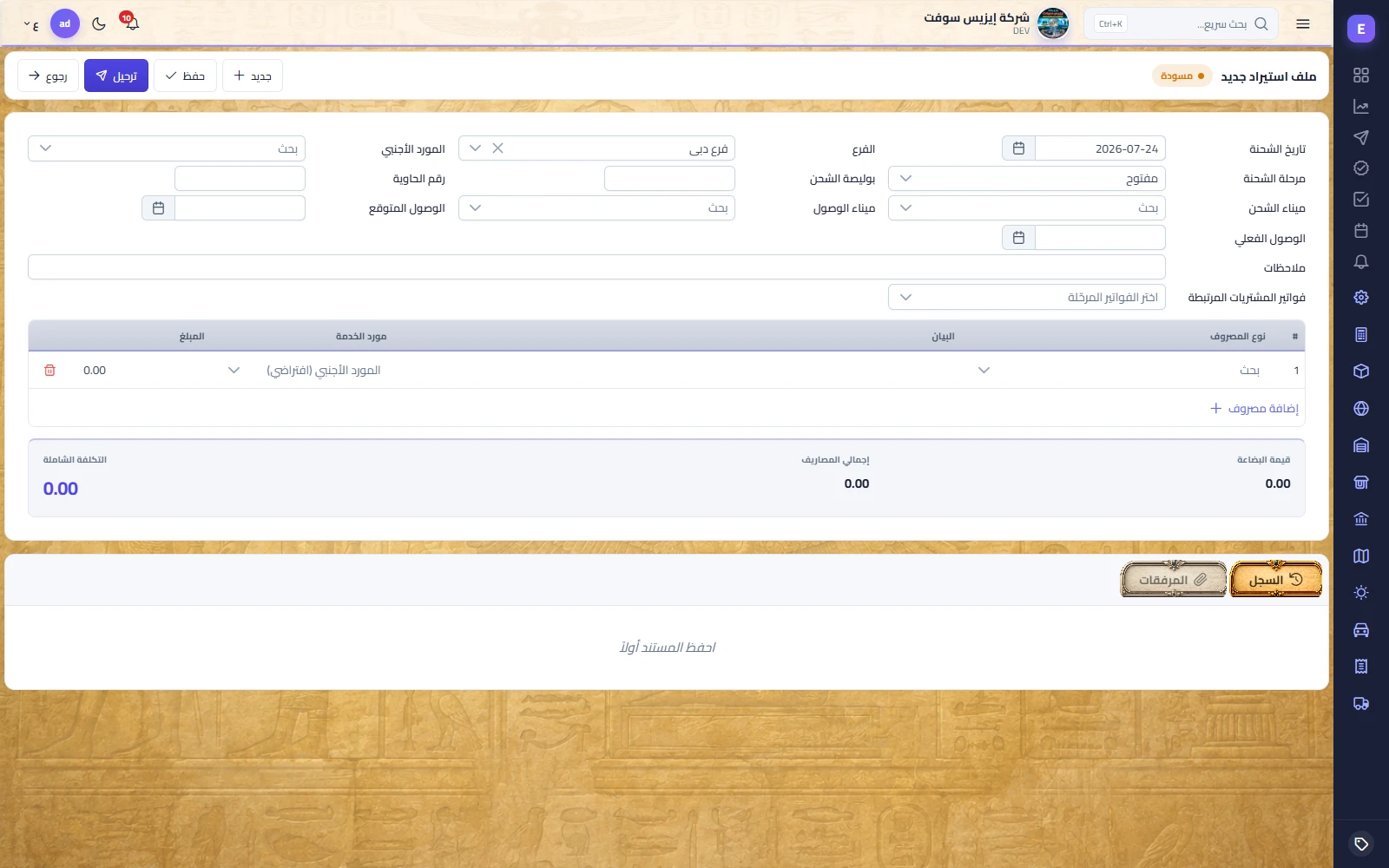The height and width of the screenshot is (868, 1389).
Task: Open the car vehicle icon in sidebar
Action: click(x=1360, y=629)
